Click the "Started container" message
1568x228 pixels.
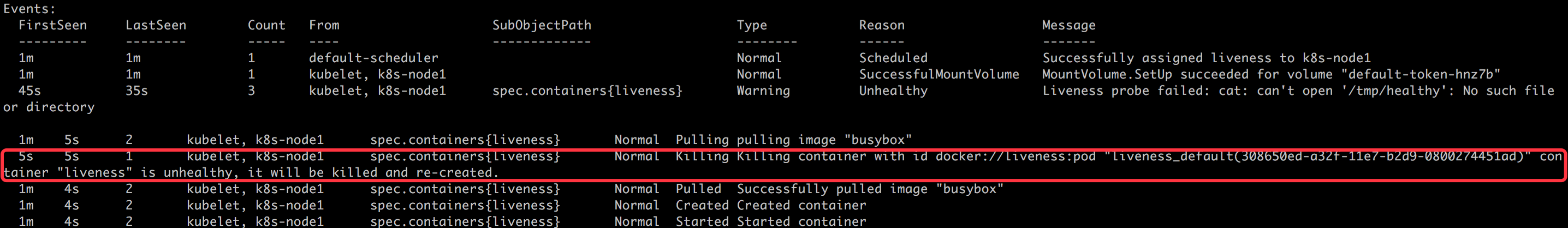(x=801, y=221)
